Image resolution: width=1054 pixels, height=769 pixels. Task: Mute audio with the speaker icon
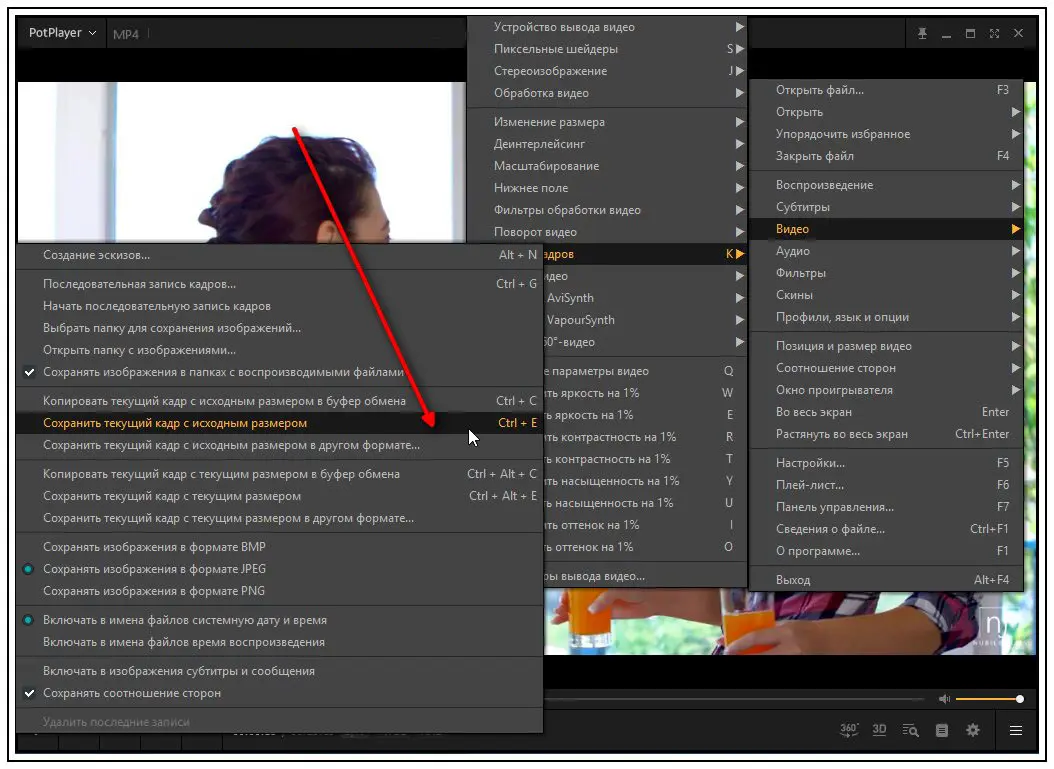pos(944,699)
